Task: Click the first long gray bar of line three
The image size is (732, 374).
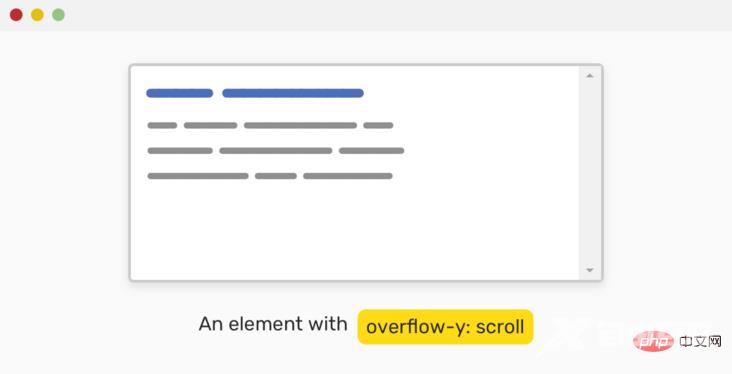Action: [198, 176]
